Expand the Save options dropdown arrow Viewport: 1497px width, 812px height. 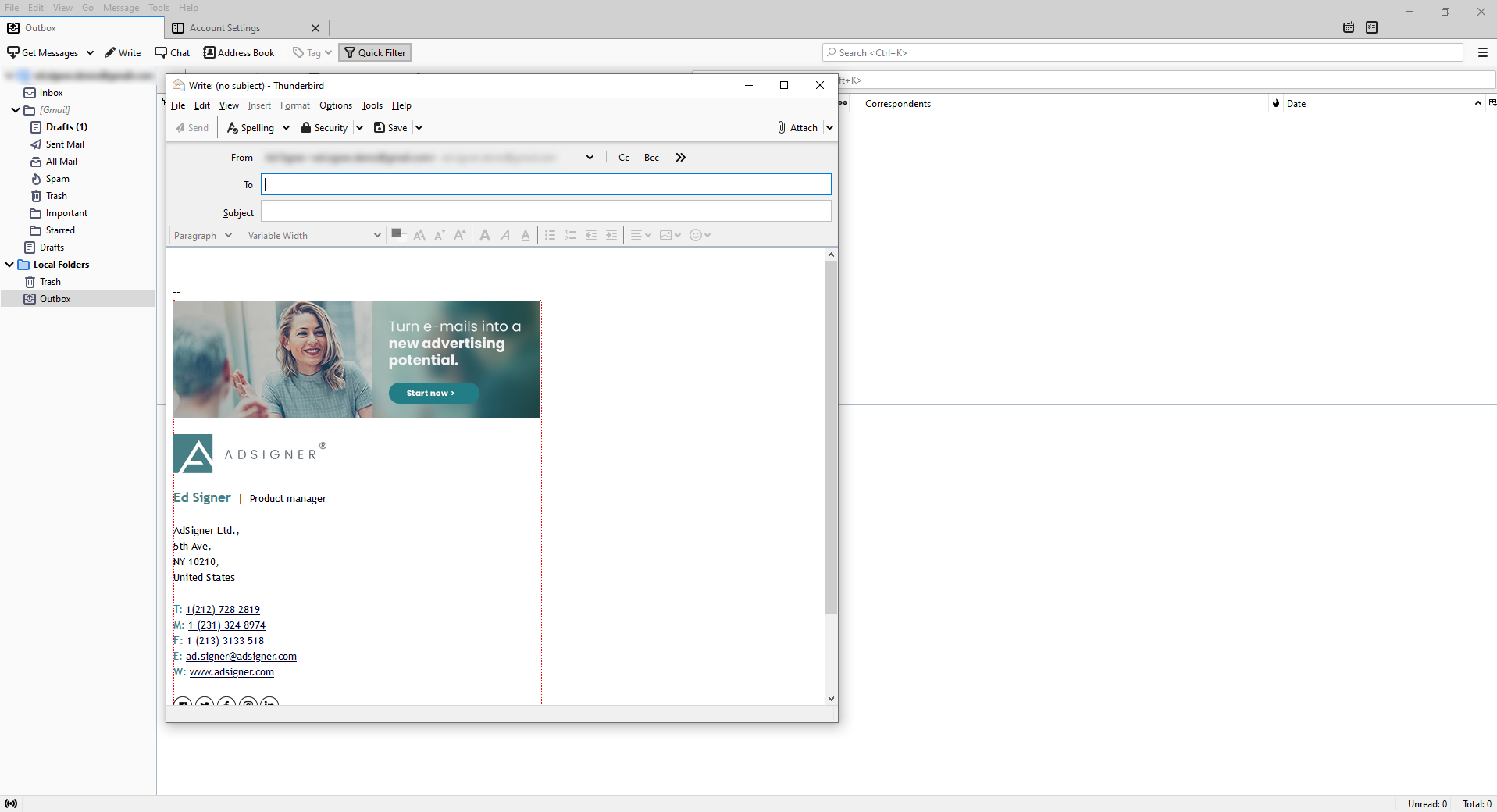click(419, 128)
